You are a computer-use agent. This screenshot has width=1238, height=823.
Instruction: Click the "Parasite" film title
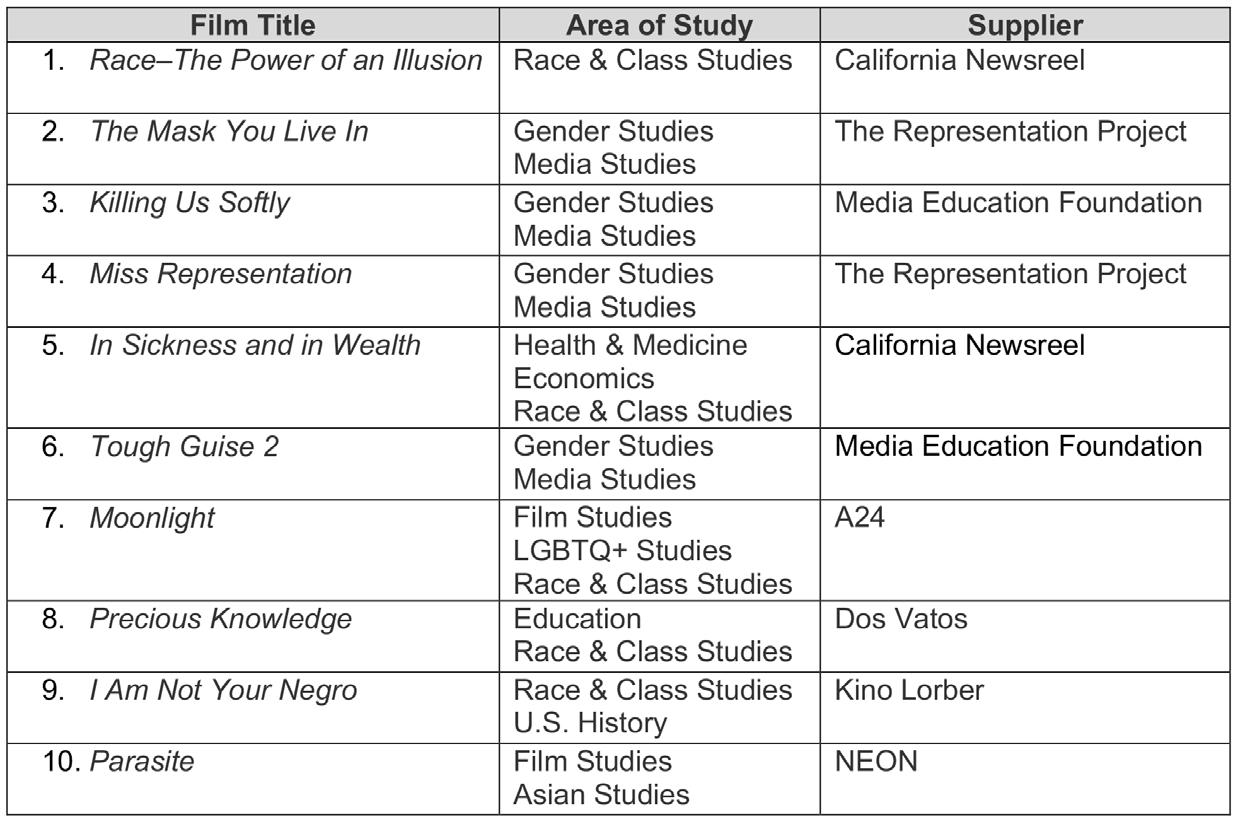click(x=142, y=761)
